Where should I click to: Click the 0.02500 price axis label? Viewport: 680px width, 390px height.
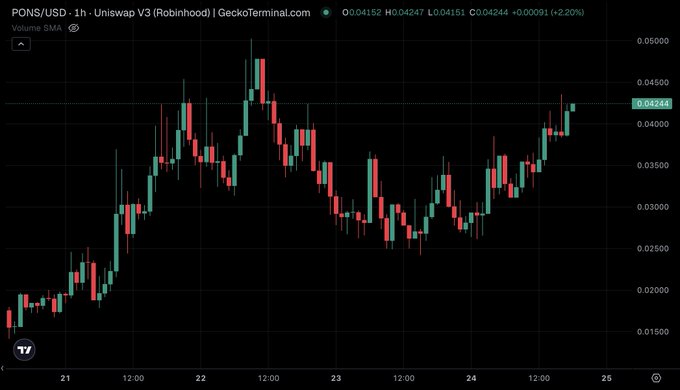click(x=653, y=249)
